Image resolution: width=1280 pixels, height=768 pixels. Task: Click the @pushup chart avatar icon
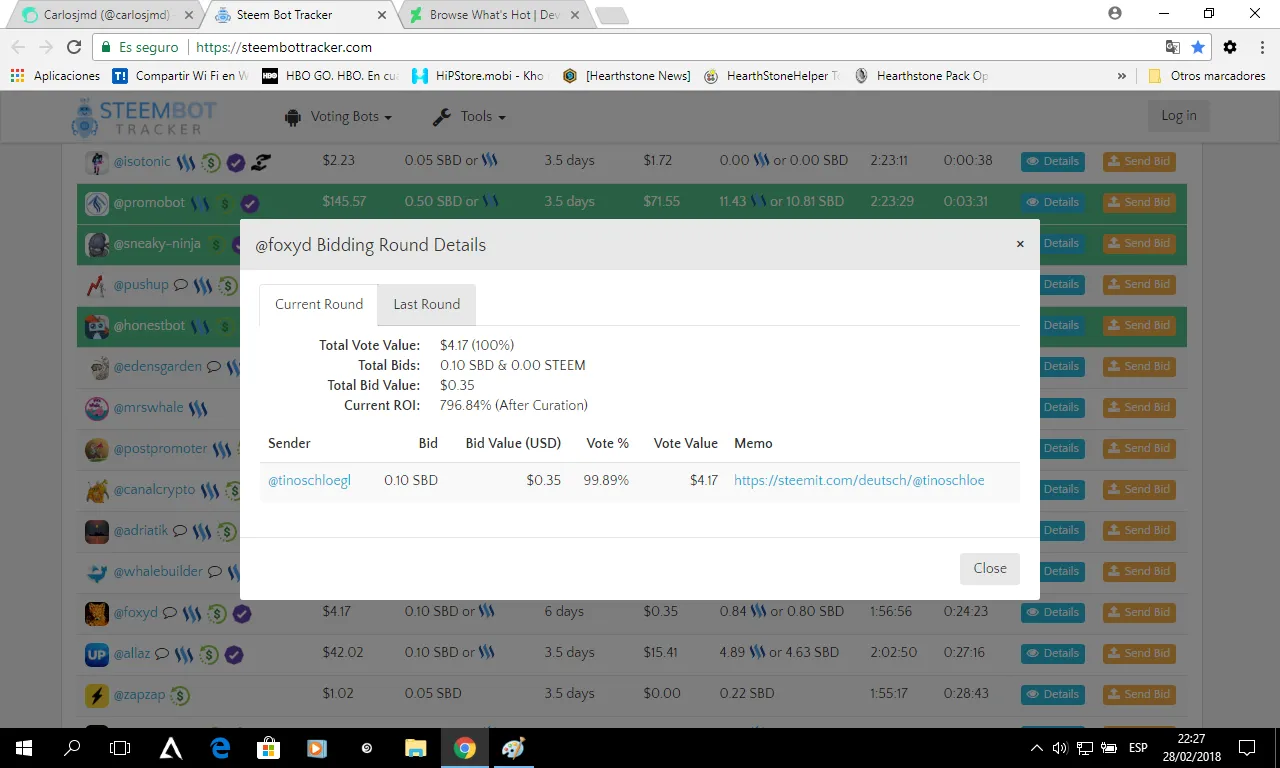tap(97, 285)
